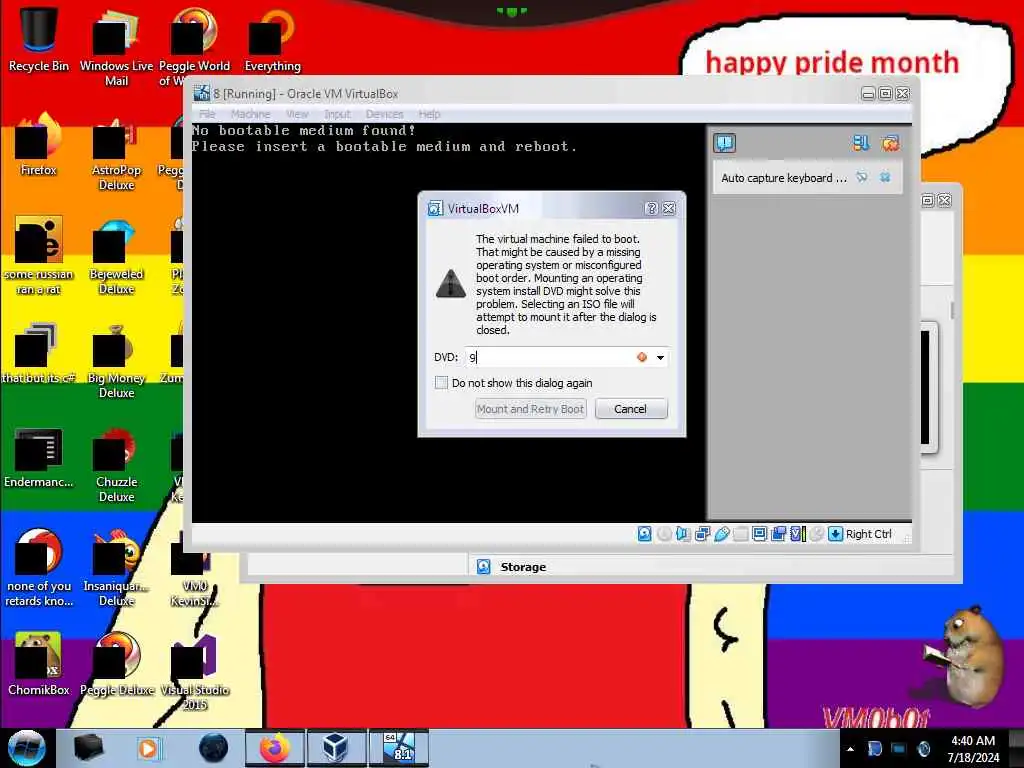Click the help question-mark button on dialog
The width and height of the screenshot is (1024, 768).
[651, 208]
